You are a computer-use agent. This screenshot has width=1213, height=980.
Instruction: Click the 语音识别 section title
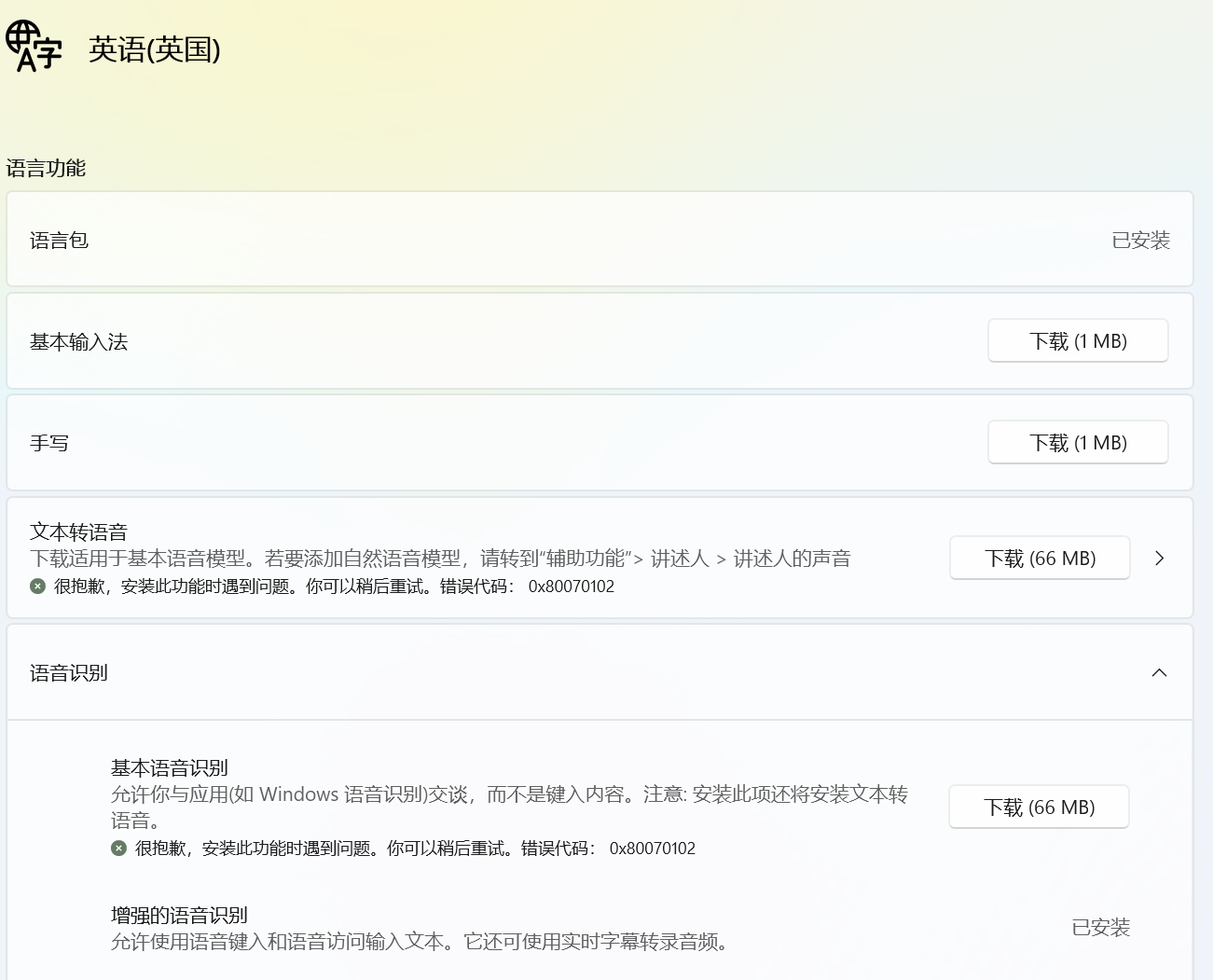click(x=69, y=673)
